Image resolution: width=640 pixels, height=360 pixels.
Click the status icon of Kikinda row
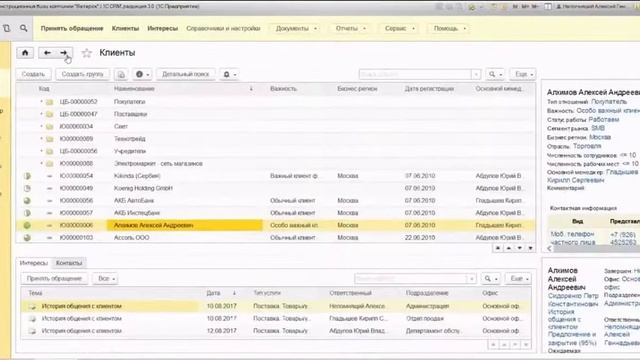click(27, 176)
